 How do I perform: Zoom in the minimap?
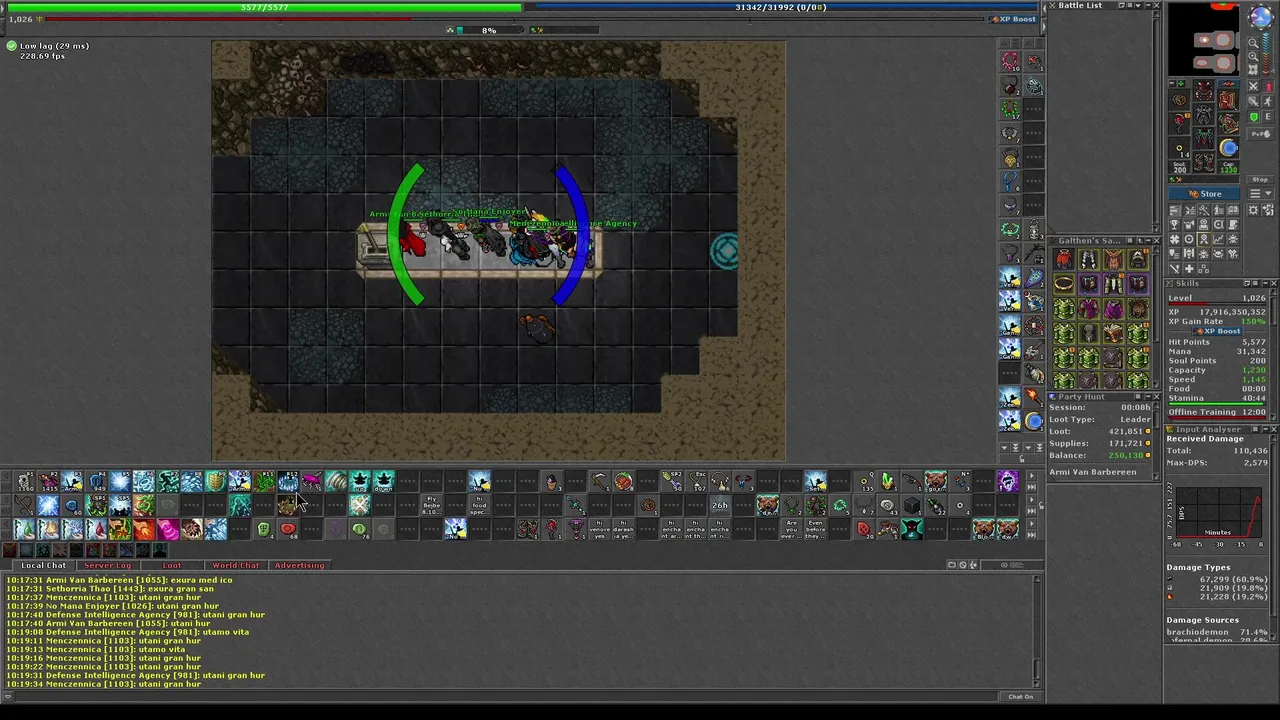click(x=1253, y=56)
